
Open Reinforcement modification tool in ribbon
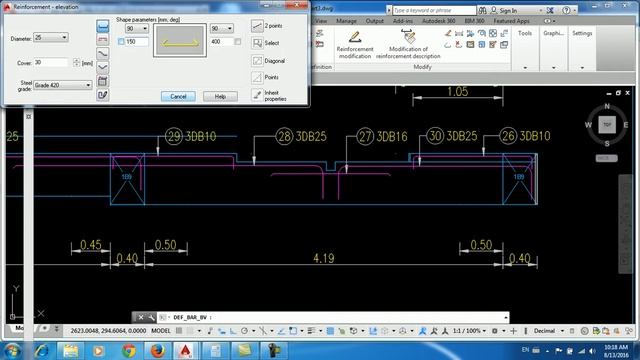pyautogui.click(x=355, y=44)
